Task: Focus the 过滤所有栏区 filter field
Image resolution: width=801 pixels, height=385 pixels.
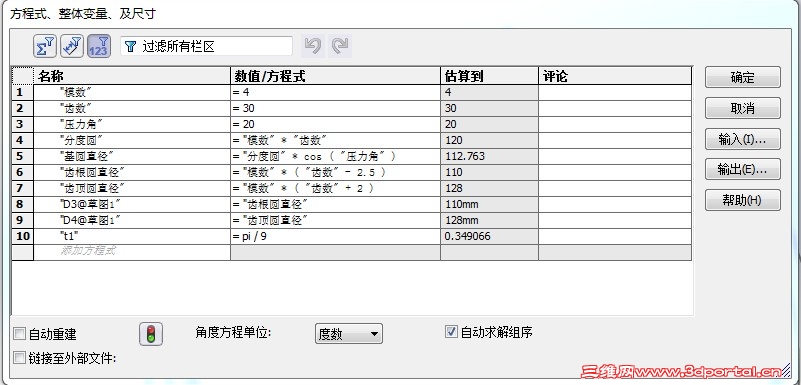Action: tap(206, 46)
